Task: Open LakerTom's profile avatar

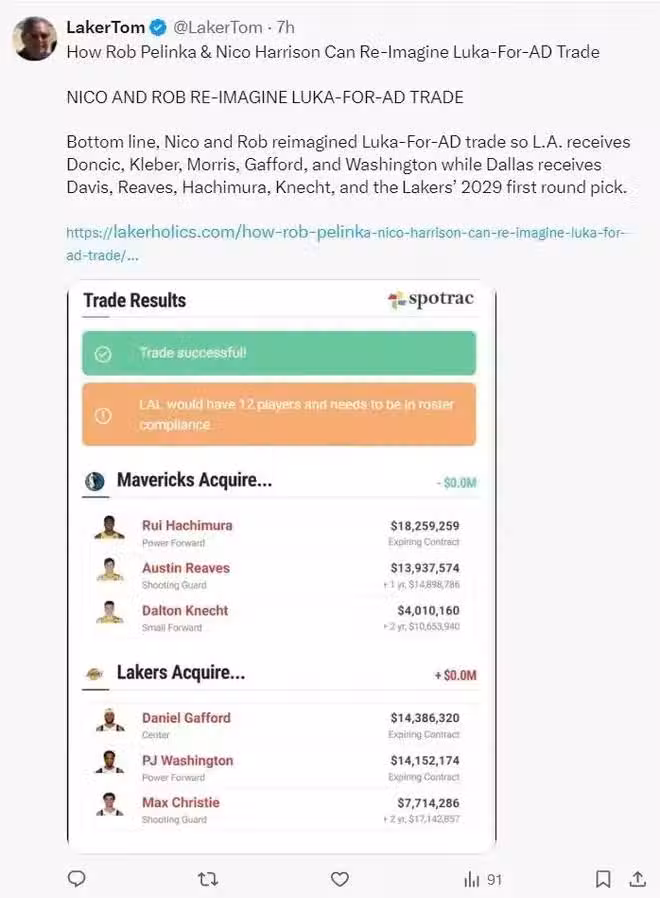Action: [35, 39]
